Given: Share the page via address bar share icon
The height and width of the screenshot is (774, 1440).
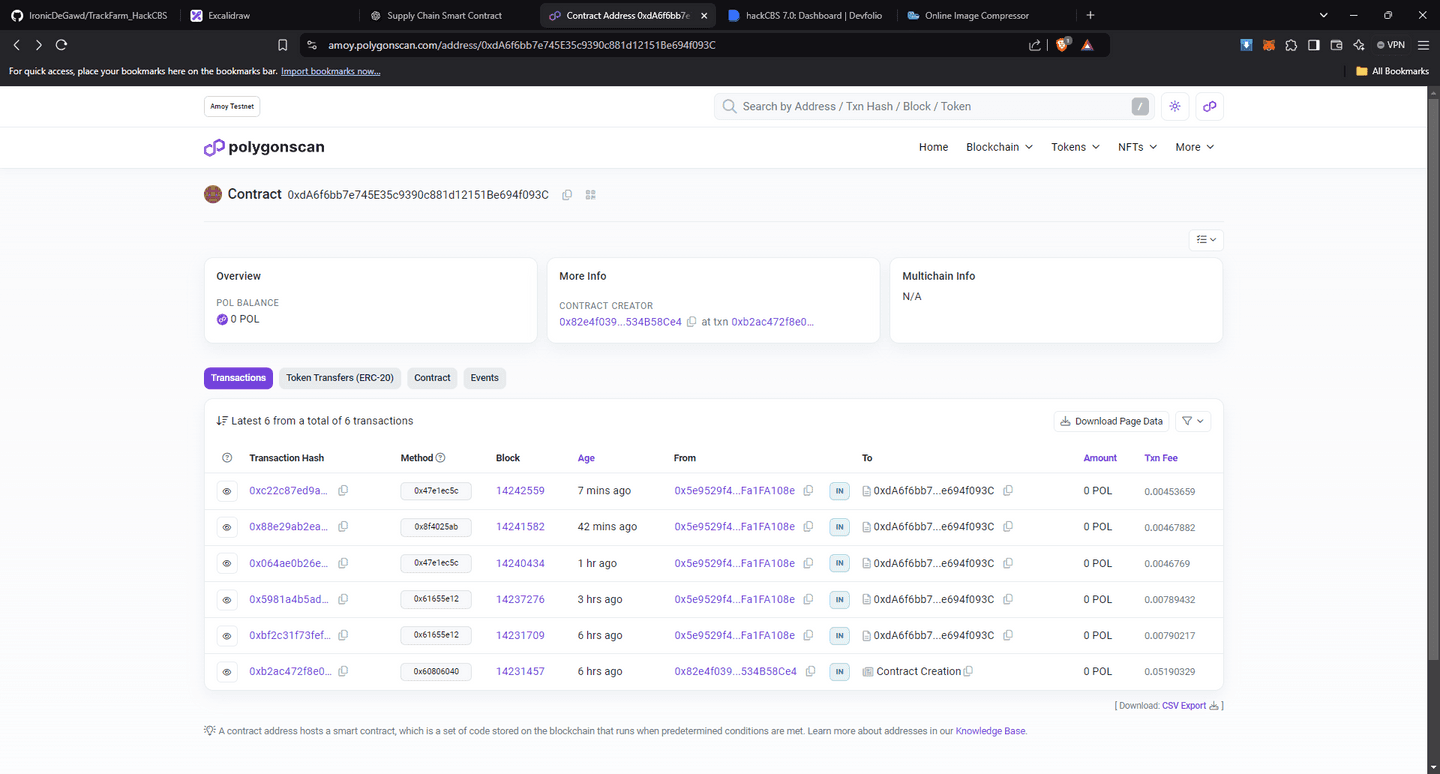Looking at the screenshot, I should (x=1035, y=45).
